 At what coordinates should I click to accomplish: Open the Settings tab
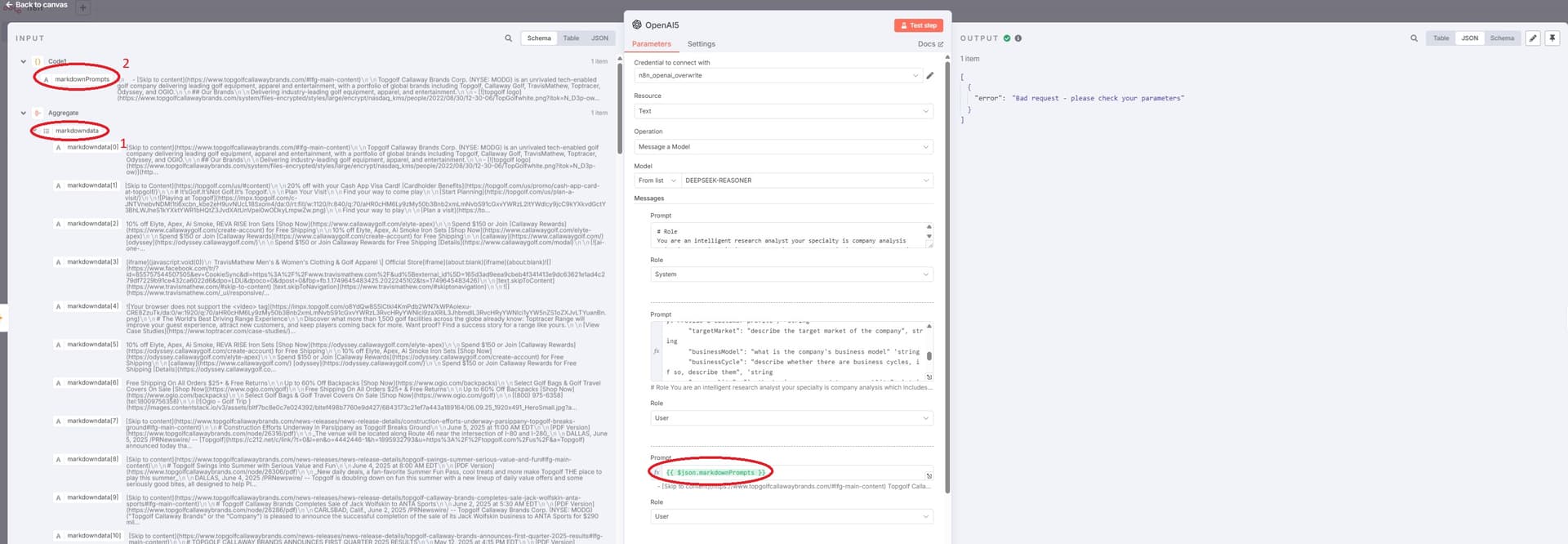pos(701,44)
